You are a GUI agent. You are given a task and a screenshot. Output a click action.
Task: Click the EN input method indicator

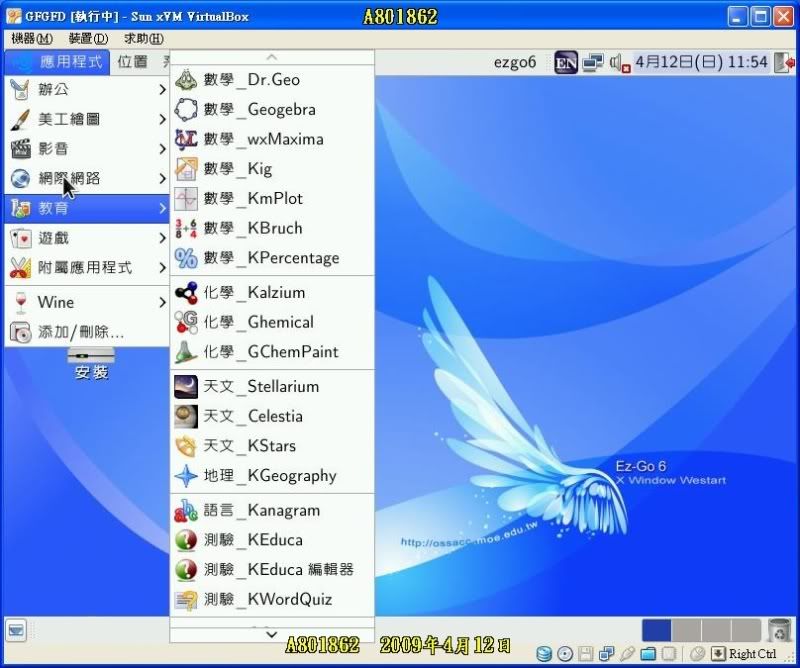566,62
